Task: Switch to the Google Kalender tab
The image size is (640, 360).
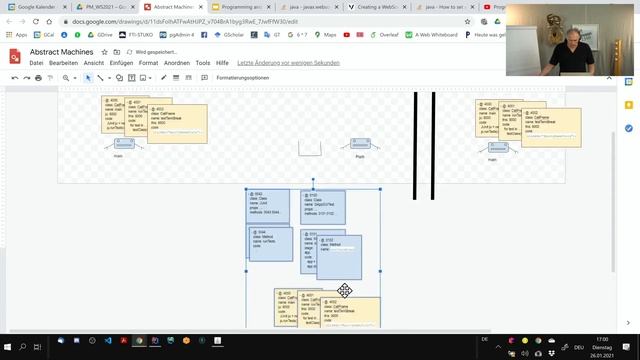Action: click(36, 7)
